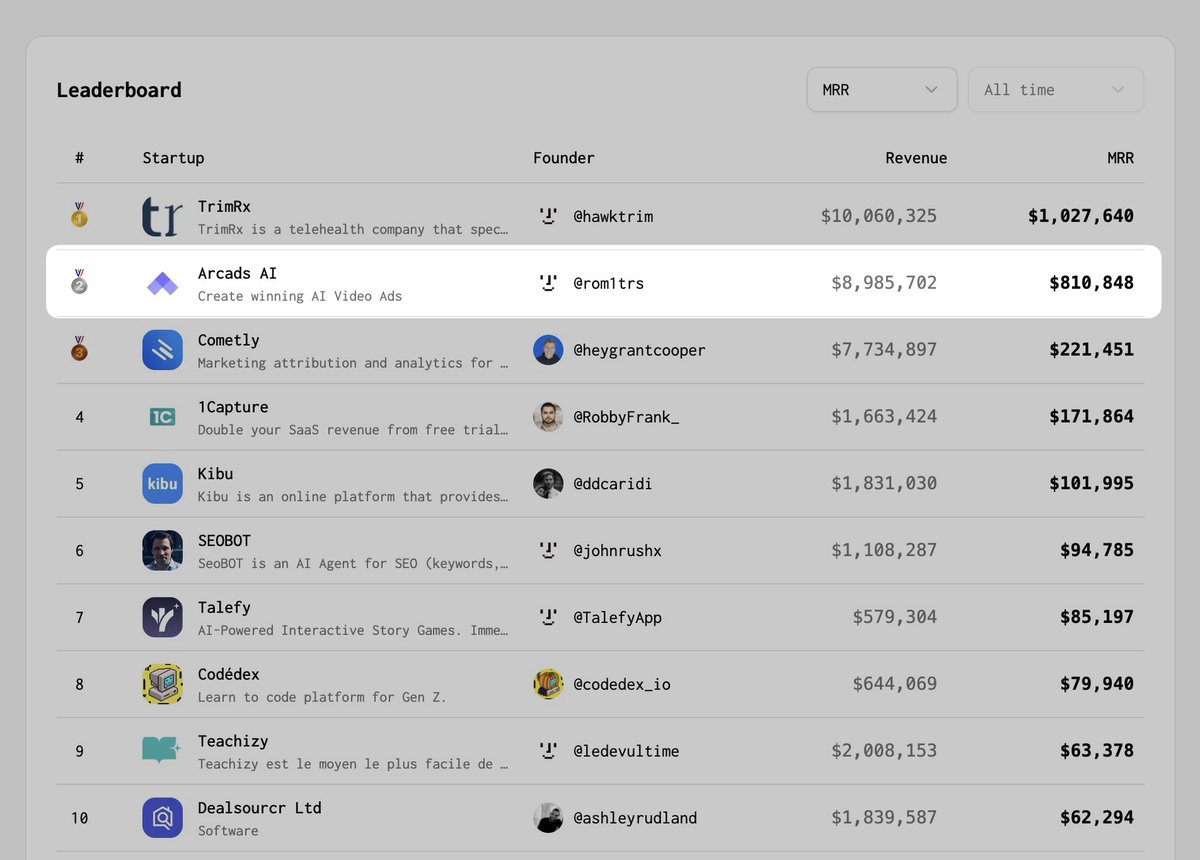Visit founder handle @TalefyApp
This screenshot has width=1200, height=860.
point(617,618)
